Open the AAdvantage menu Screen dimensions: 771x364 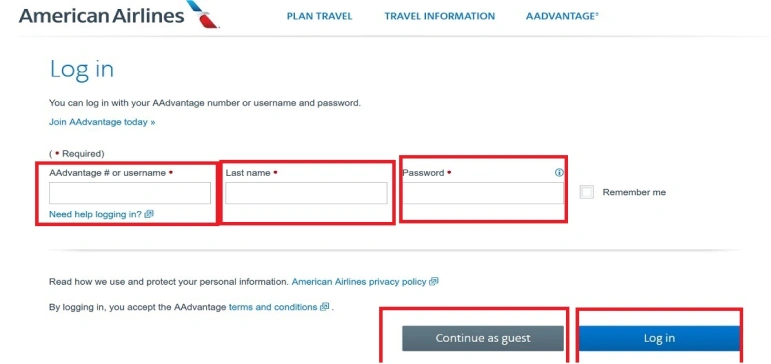pyautogui.click(x=562, y=16)
